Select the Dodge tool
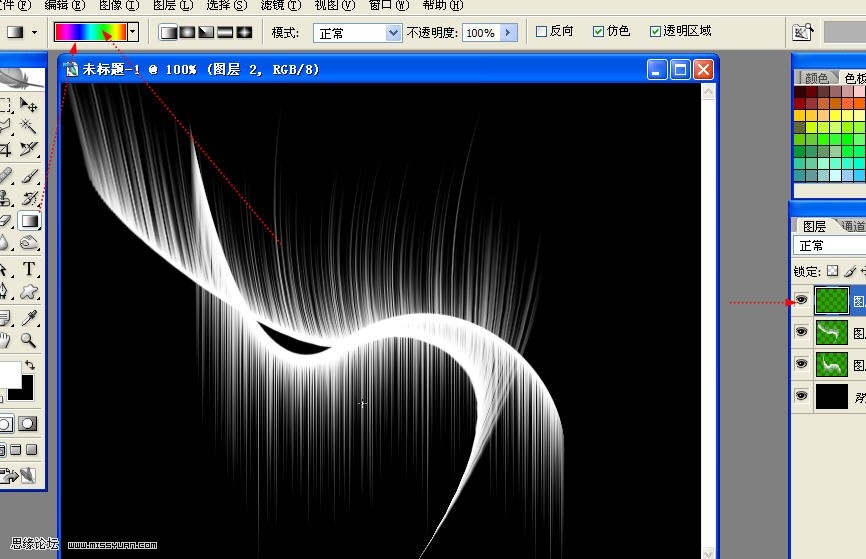Viewport: 866px width, 559px height. [29, 243]
